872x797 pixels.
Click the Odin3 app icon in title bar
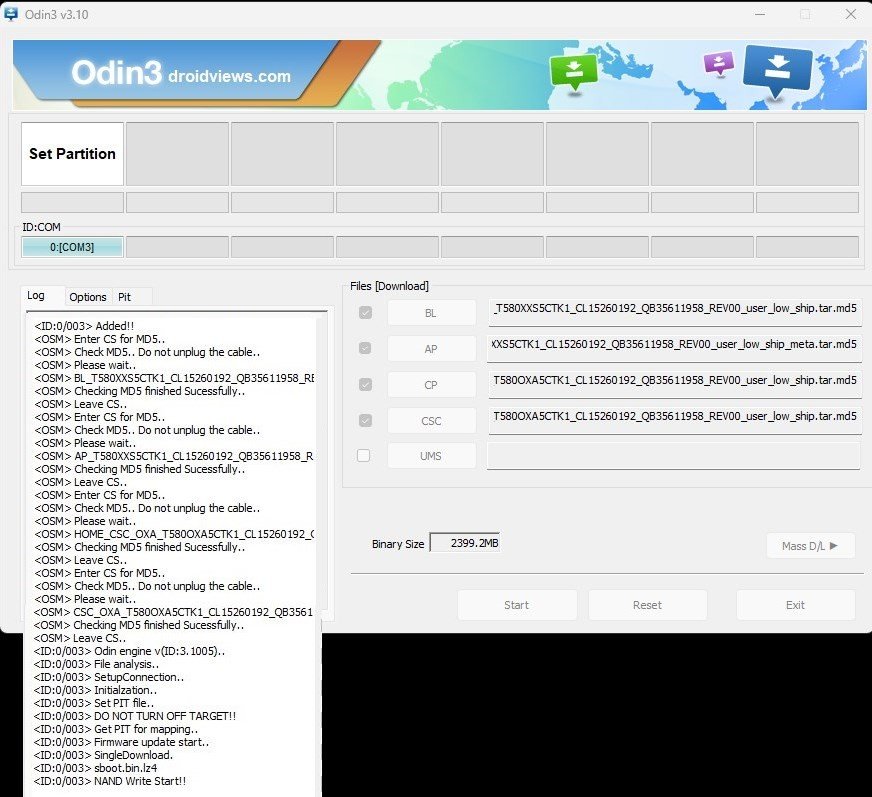tap(12, 13)
